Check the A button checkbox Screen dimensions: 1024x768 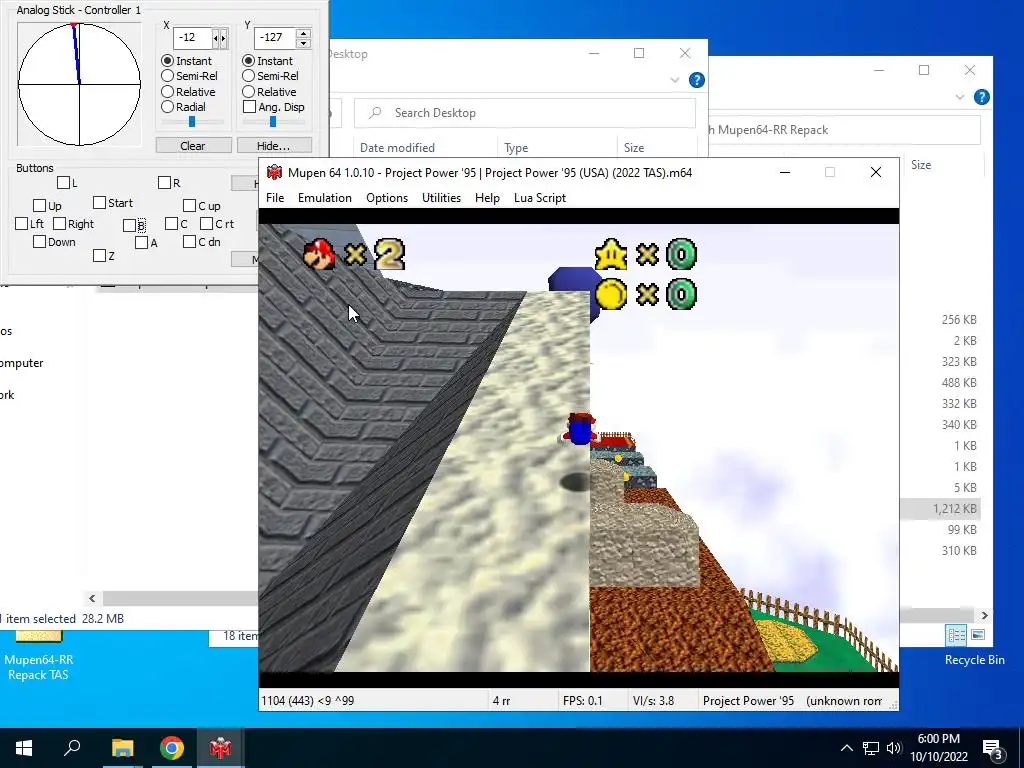point(142,243)
